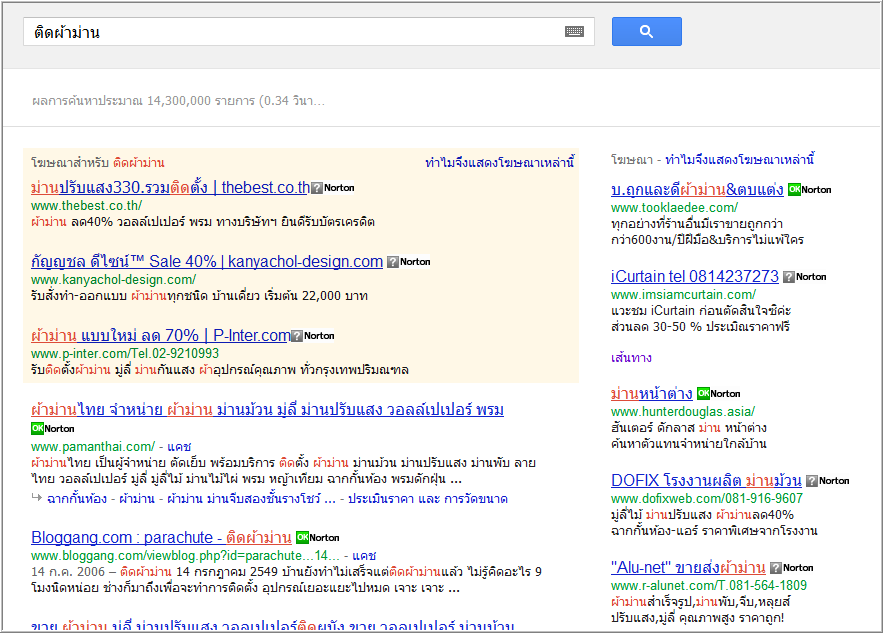Click the results count text '14,300,000 รายการ'

(201, 101)
